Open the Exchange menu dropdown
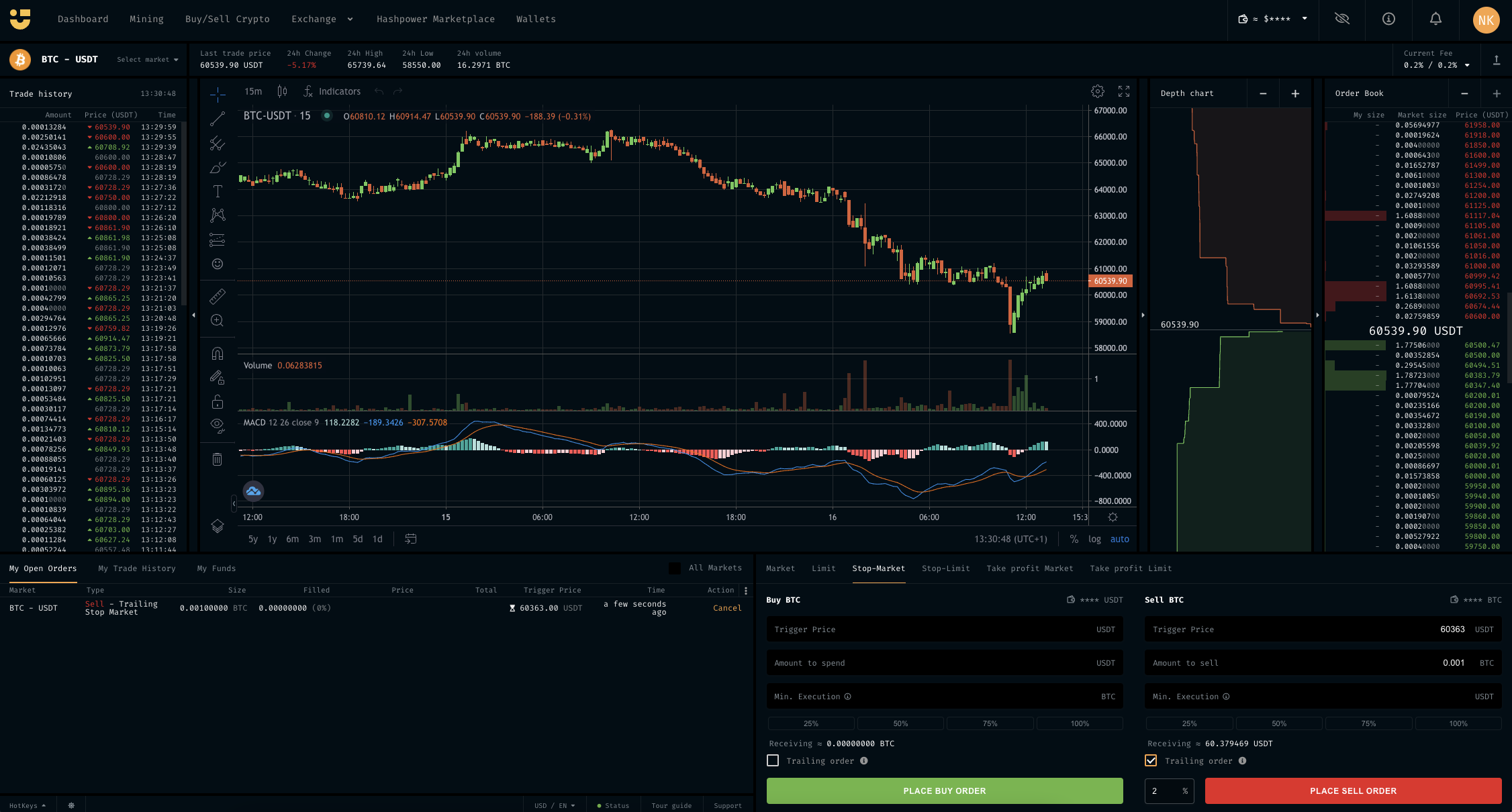This screenshot has width=1512, height=812. tap(322, 19)
